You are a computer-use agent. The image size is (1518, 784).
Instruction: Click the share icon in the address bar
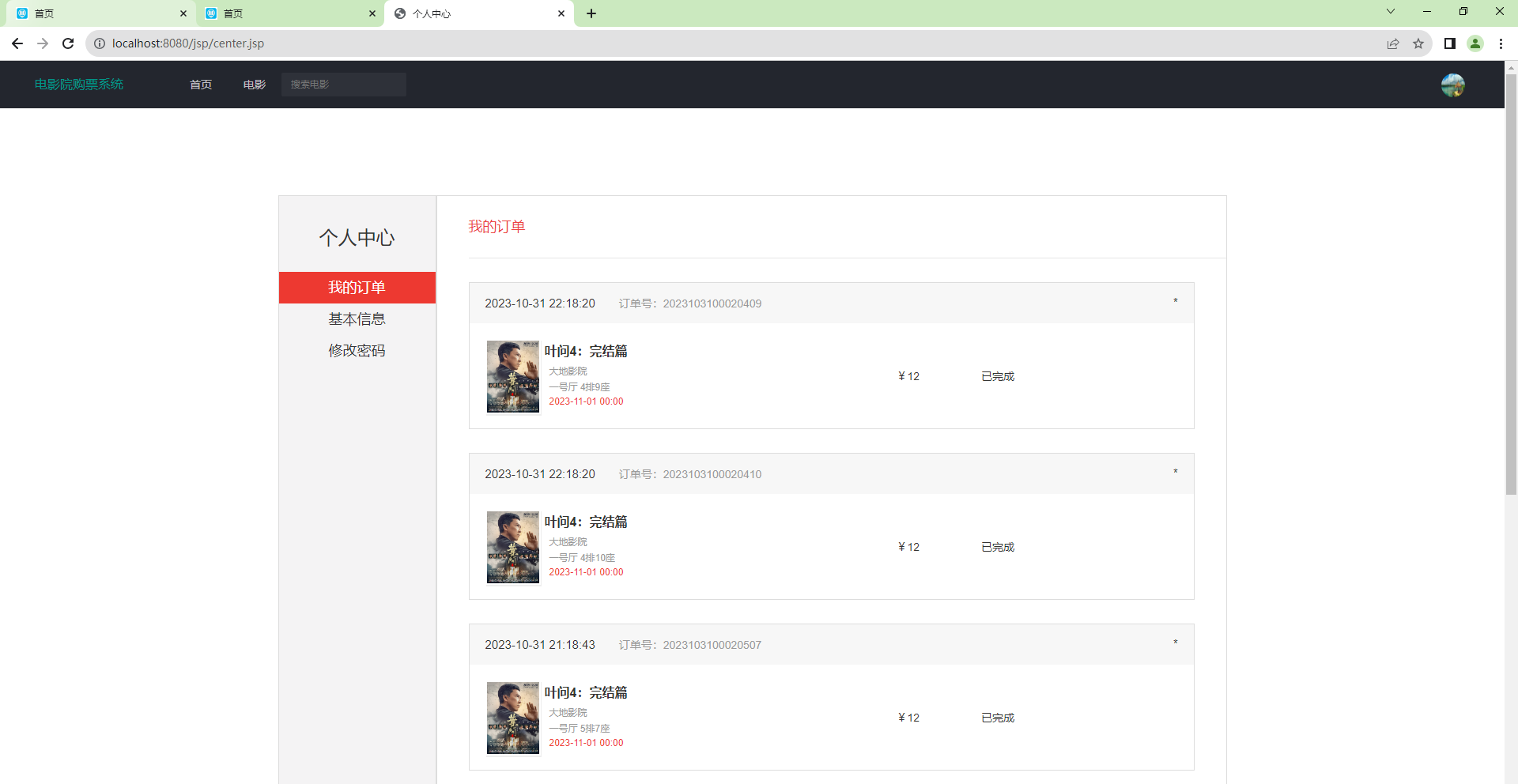(1392, 43)
